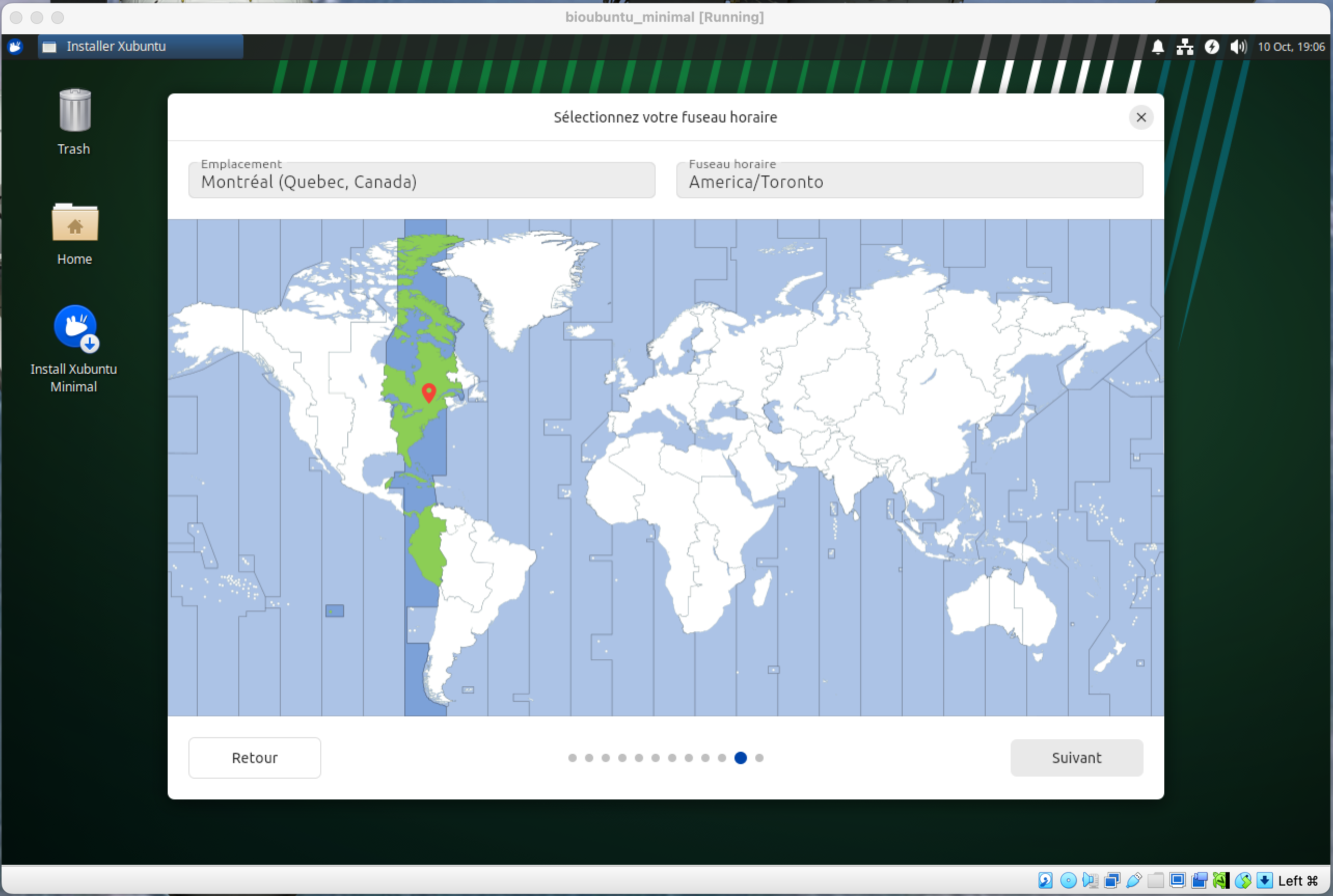Open the Fuseau horaire timezone field
Image resolution: width=1333 pixels, height=896 pixels.
click(x=909, y=181)
